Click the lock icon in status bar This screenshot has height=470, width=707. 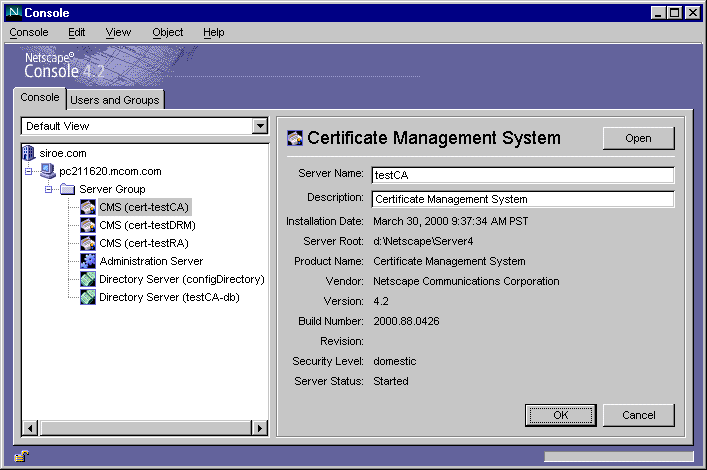pos(21,457)
